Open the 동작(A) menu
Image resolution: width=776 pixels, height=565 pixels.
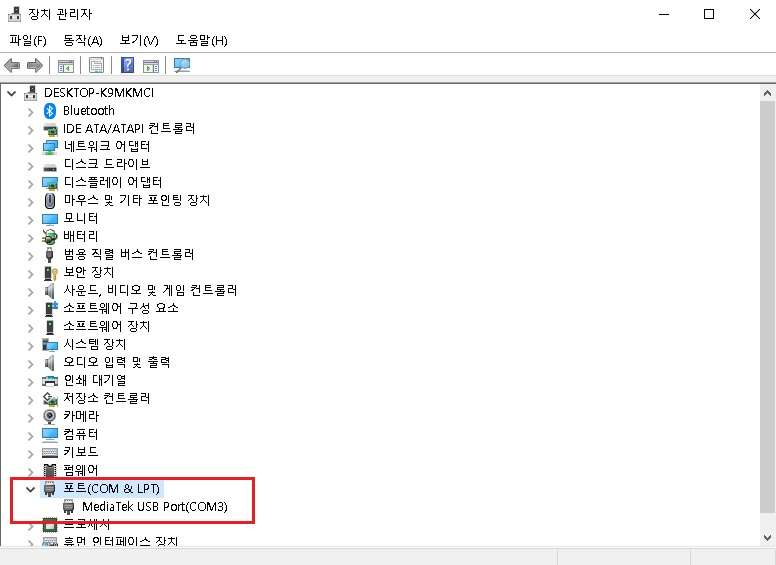(83, 40)
